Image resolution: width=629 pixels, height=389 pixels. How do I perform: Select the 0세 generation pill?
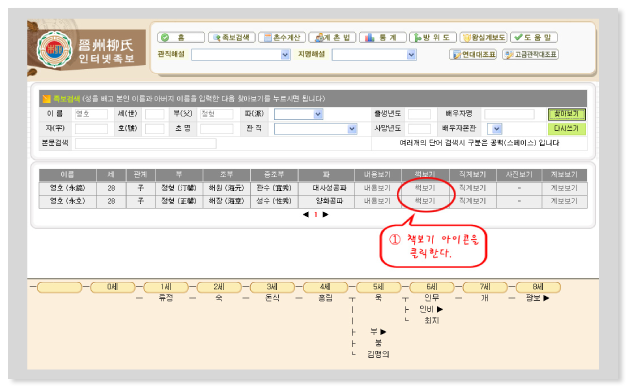point(113,287)
